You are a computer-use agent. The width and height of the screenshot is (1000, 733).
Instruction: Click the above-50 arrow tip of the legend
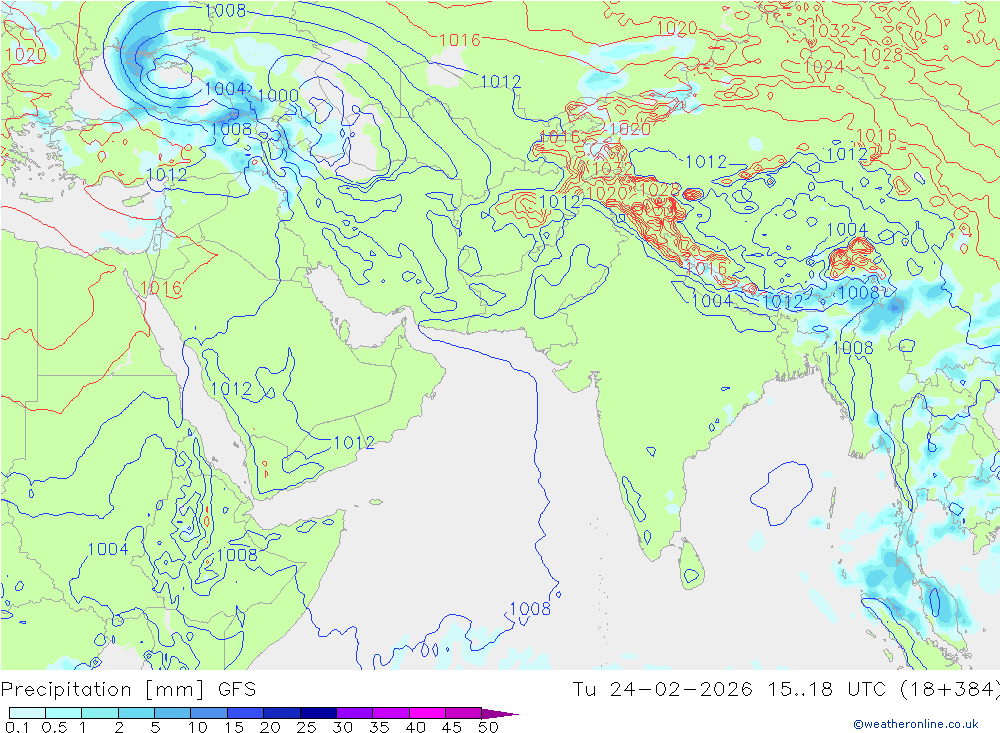coord(501,713)
